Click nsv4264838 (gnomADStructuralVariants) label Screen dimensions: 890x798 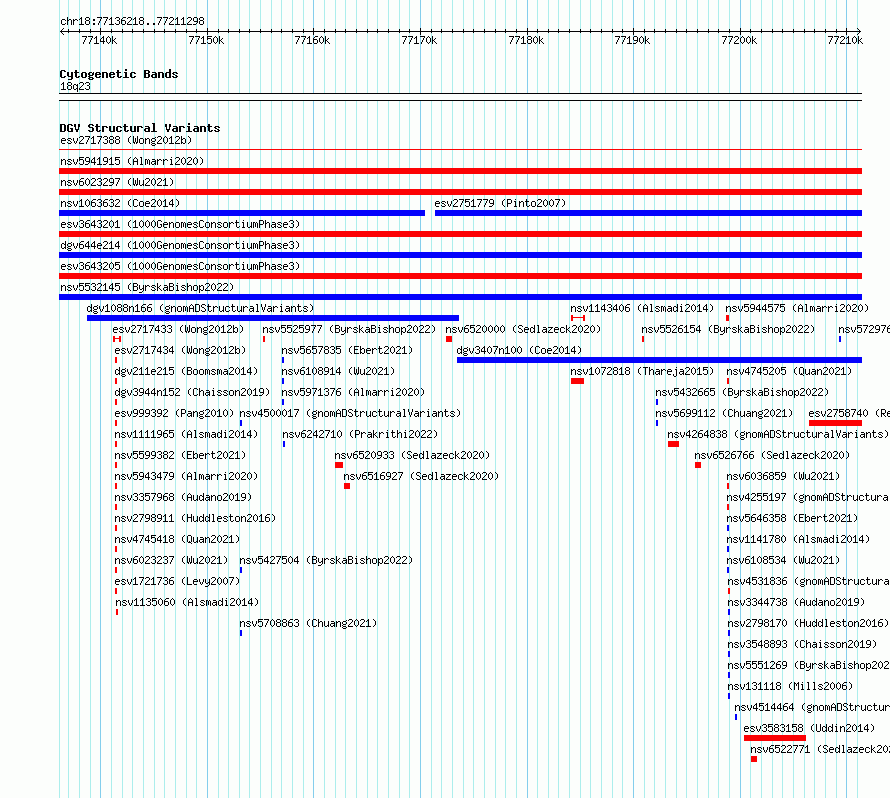tap(778, 434)
